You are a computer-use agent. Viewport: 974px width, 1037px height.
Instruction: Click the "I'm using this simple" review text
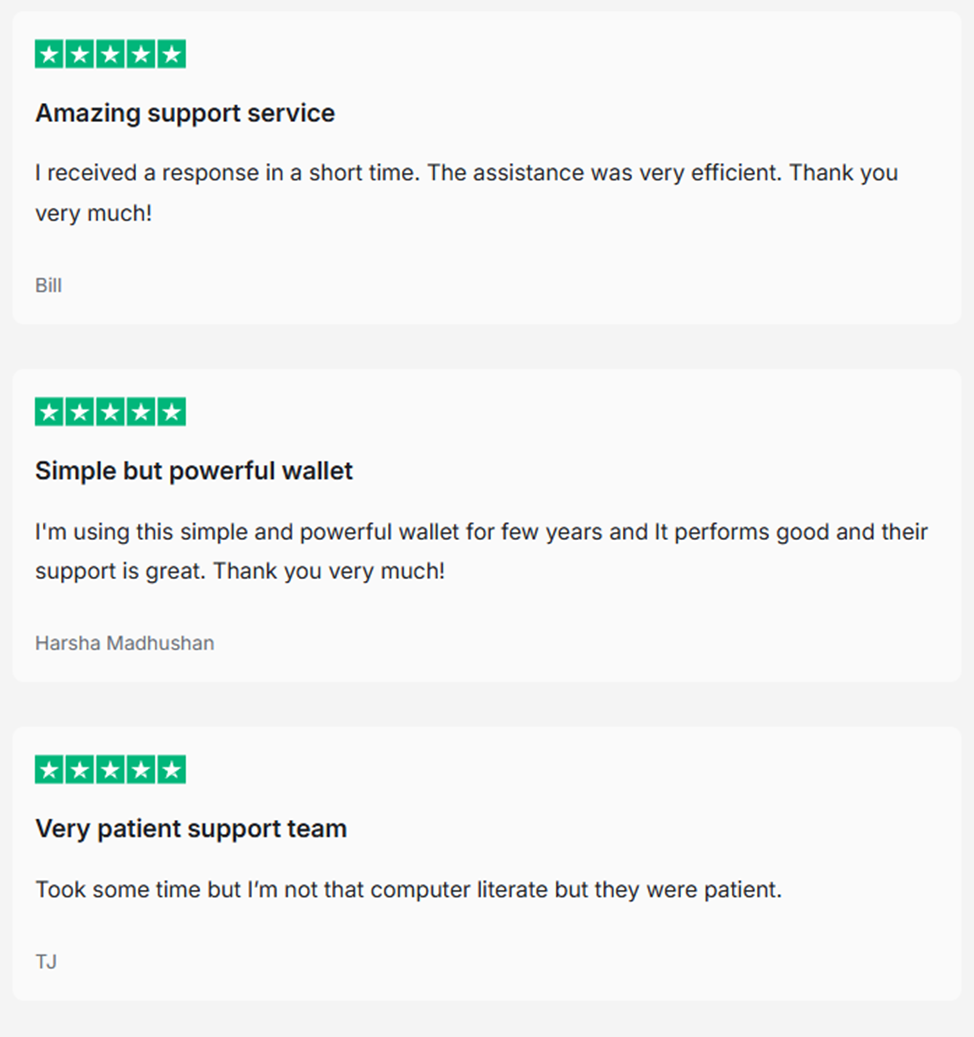tap(481, 532)
